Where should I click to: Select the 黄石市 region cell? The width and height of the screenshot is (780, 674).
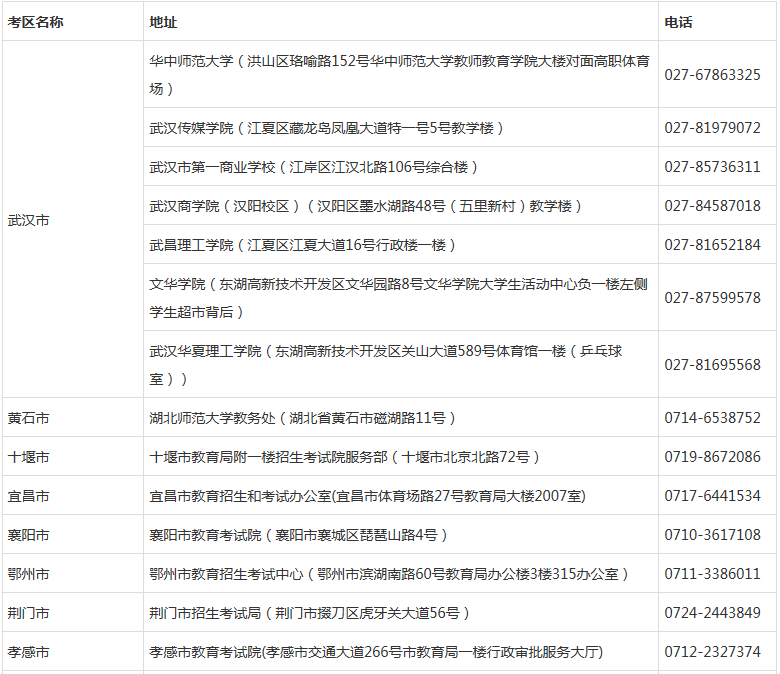tap(73, 417)
